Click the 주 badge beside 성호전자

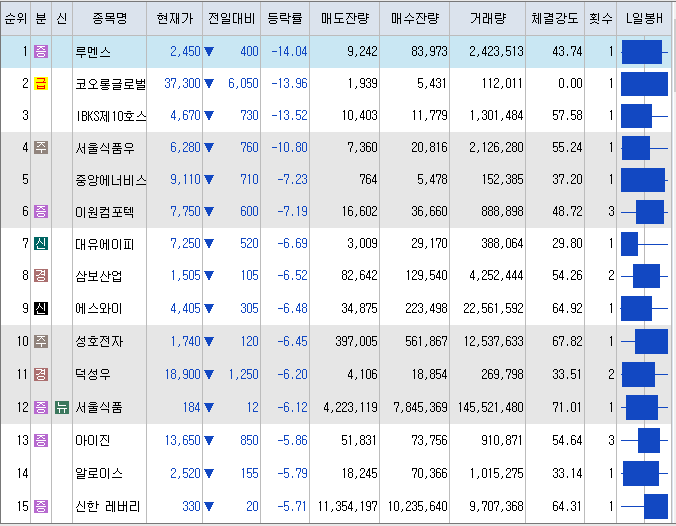coord(41,341)
